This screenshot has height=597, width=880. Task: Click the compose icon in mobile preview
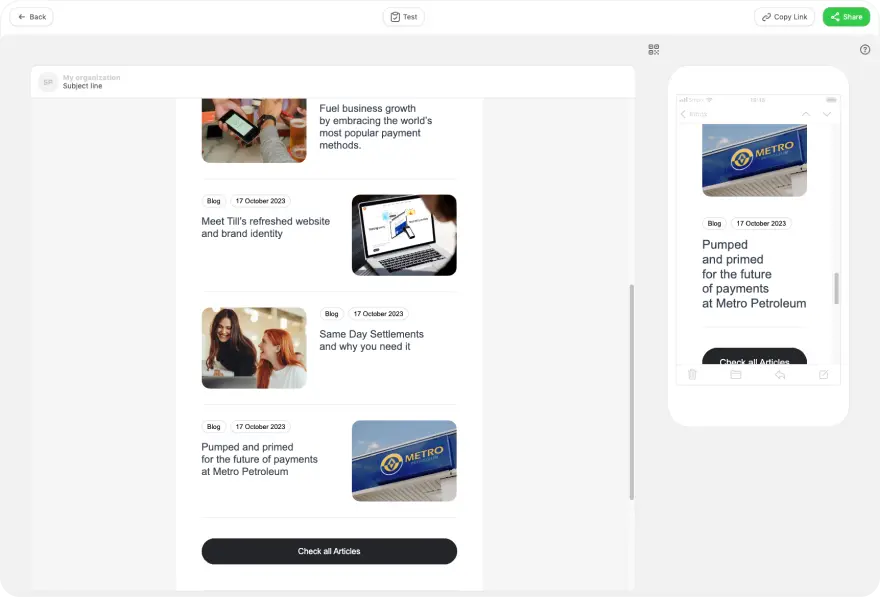click(823, 375)
